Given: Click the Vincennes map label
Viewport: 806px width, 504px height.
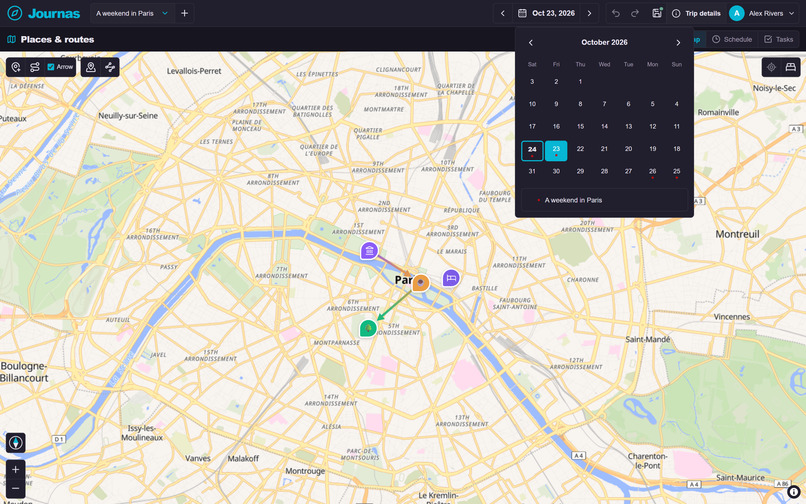Looking at the screenshot, I should click(731, 317).
